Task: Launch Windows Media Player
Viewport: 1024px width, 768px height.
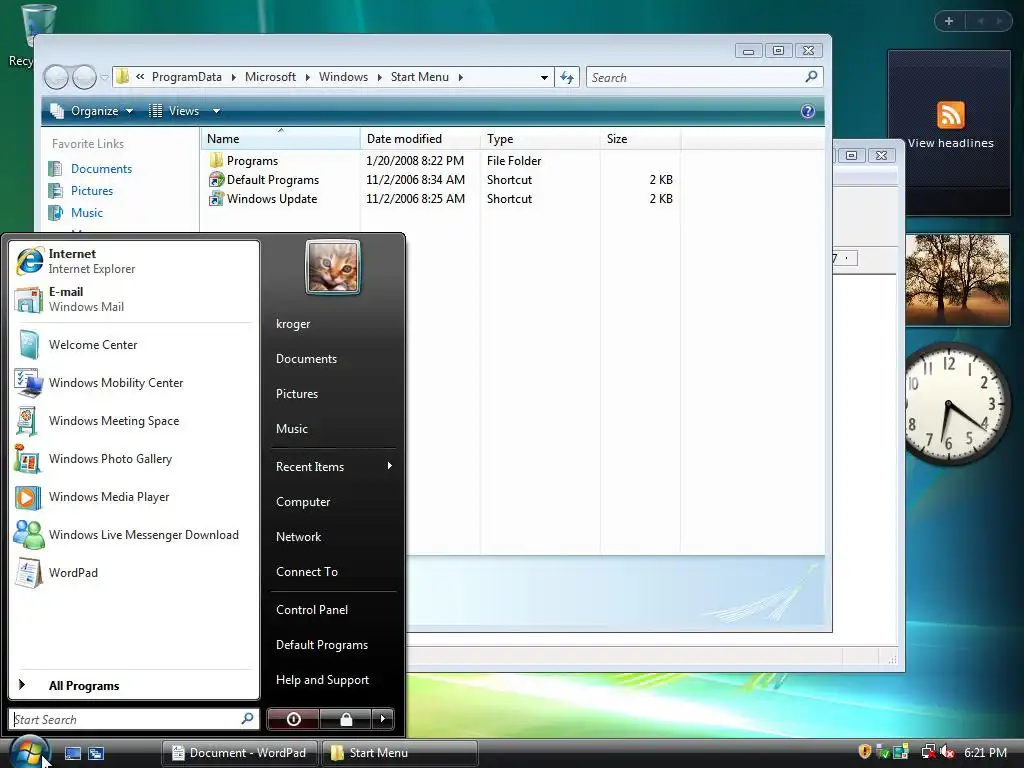Action: click(134, 497)
